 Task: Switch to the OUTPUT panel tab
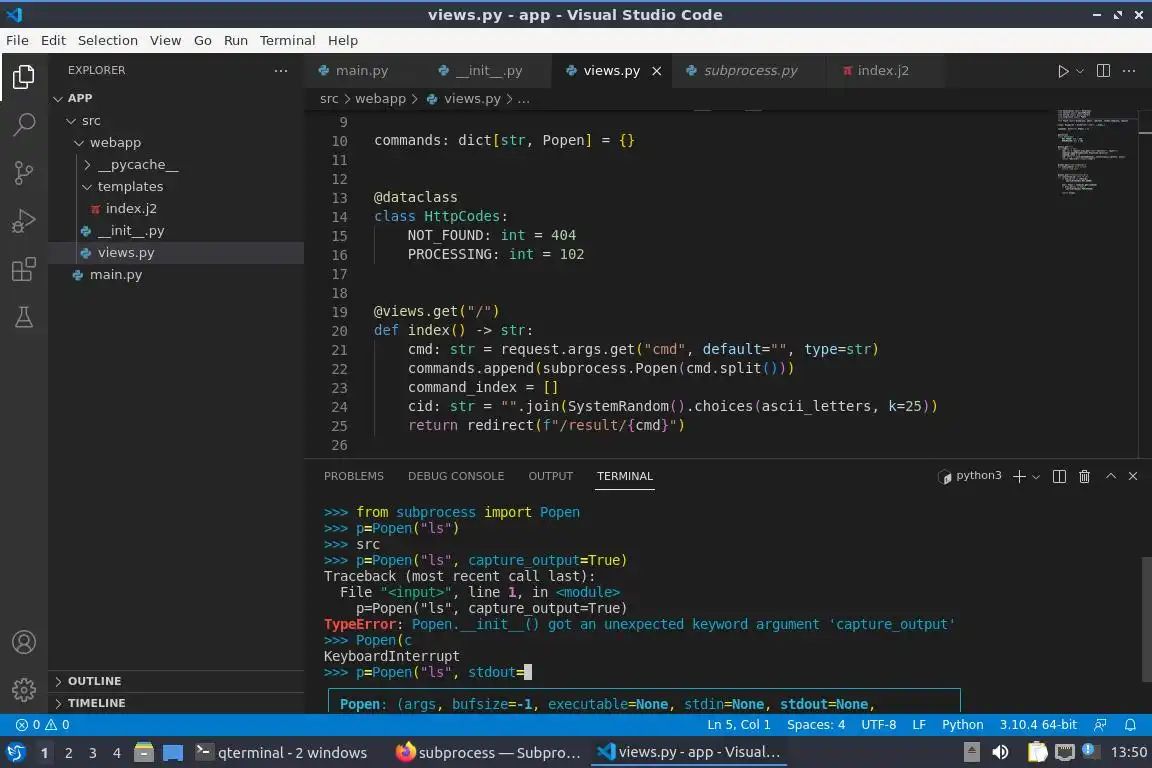pyautogui.click(x=550, y=476)
